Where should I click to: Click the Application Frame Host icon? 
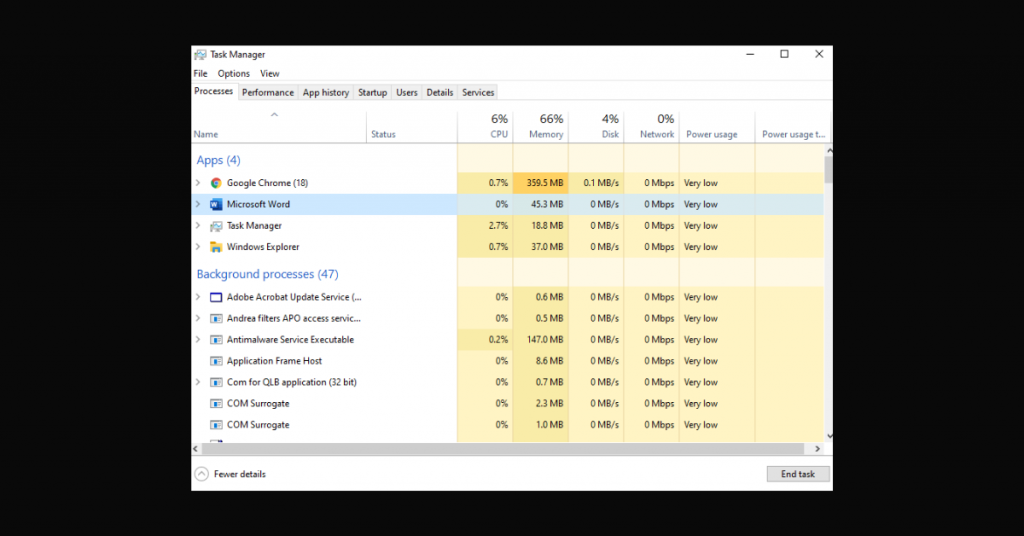[216, 361]
